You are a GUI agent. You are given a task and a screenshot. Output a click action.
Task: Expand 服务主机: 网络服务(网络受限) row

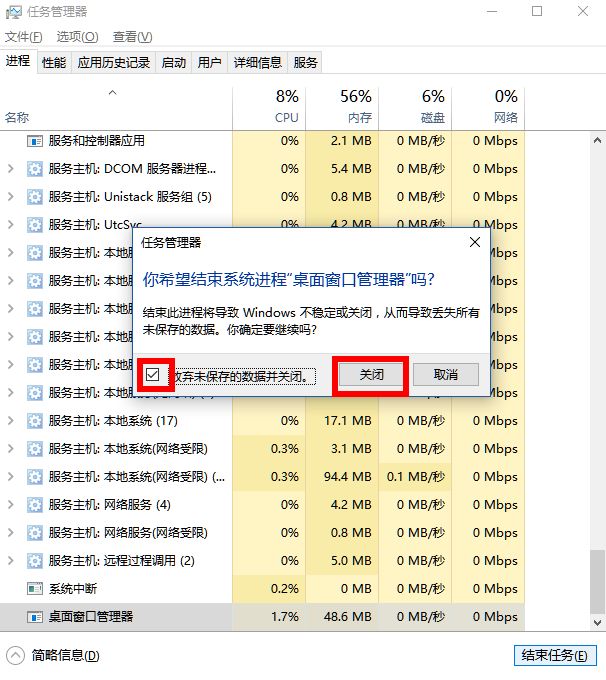[11, 533]
